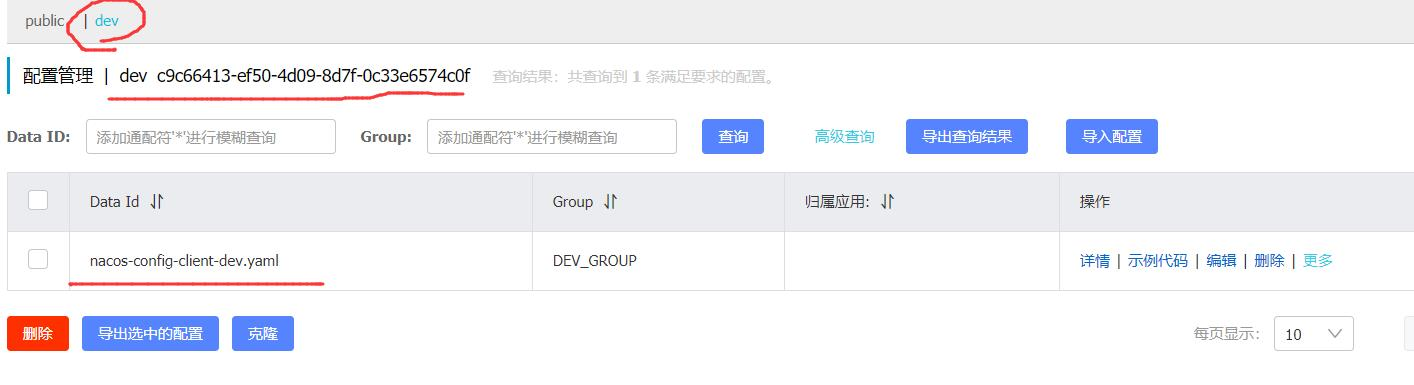Switch to the public namespace tab

click(45, 21)
